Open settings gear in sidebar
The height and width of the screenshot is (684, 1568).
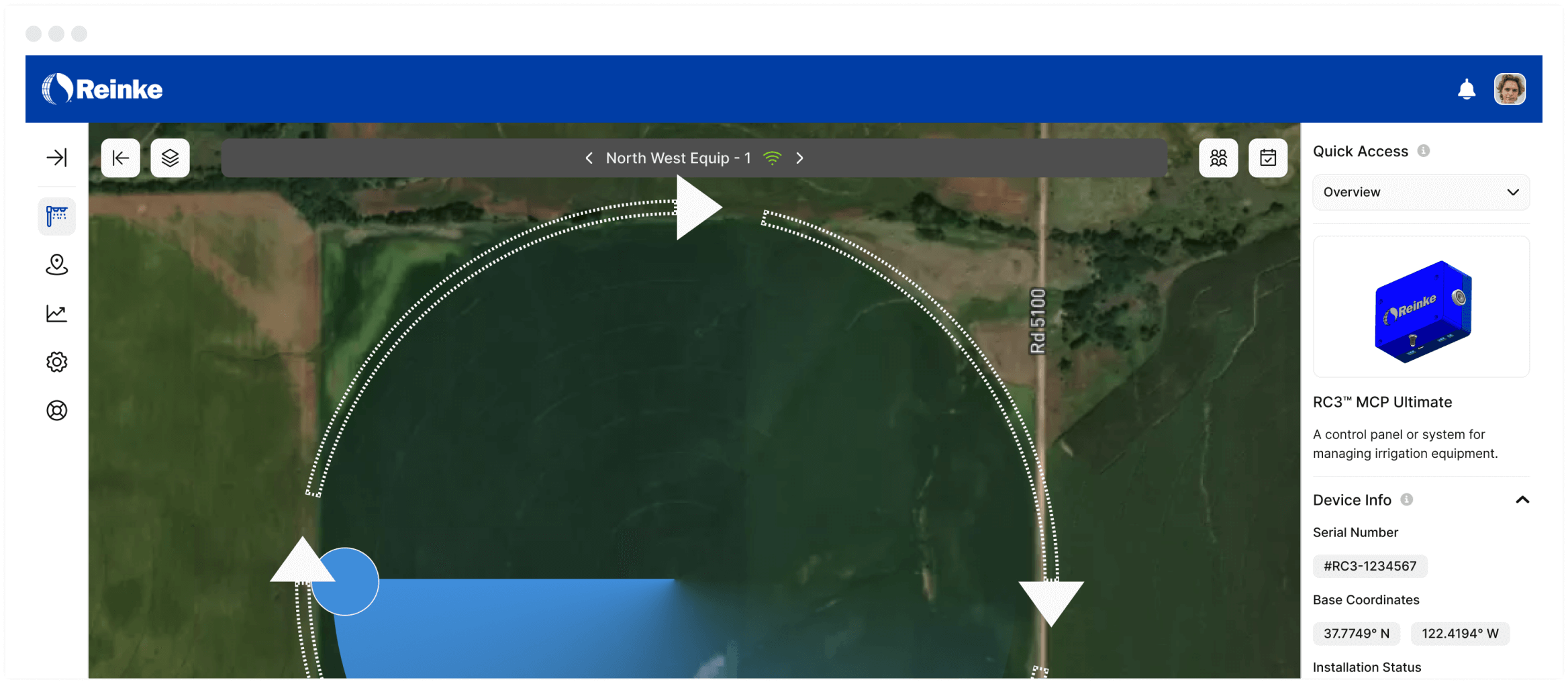(57, 362)
